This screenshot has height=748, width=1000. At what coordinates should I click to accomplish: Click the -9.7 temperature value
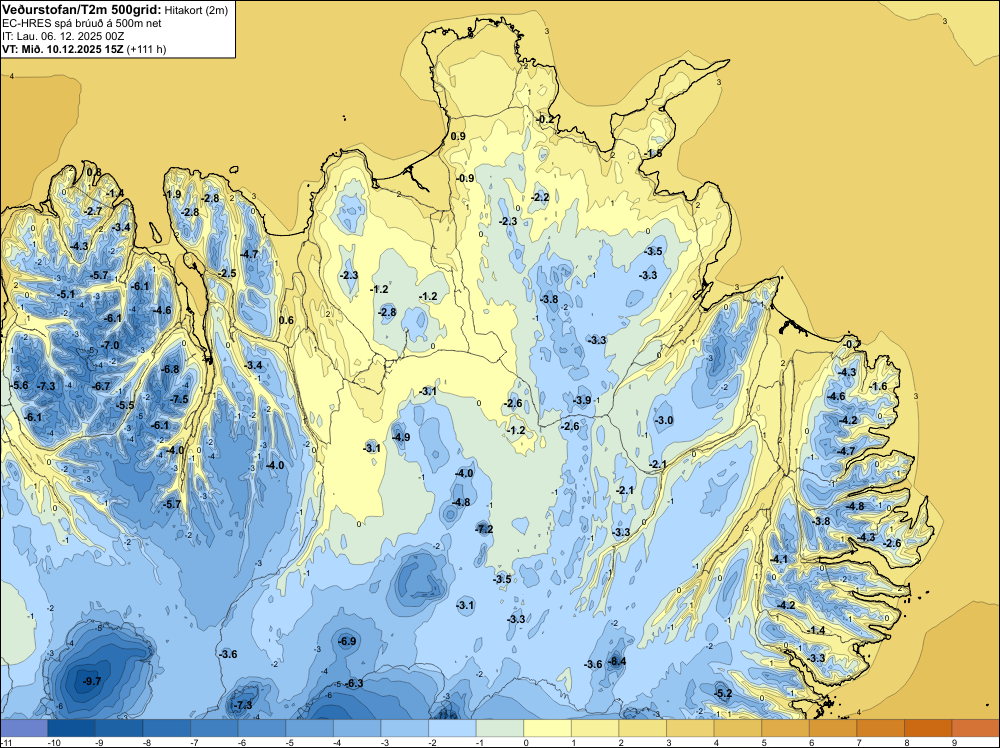(x=92, y=681)
